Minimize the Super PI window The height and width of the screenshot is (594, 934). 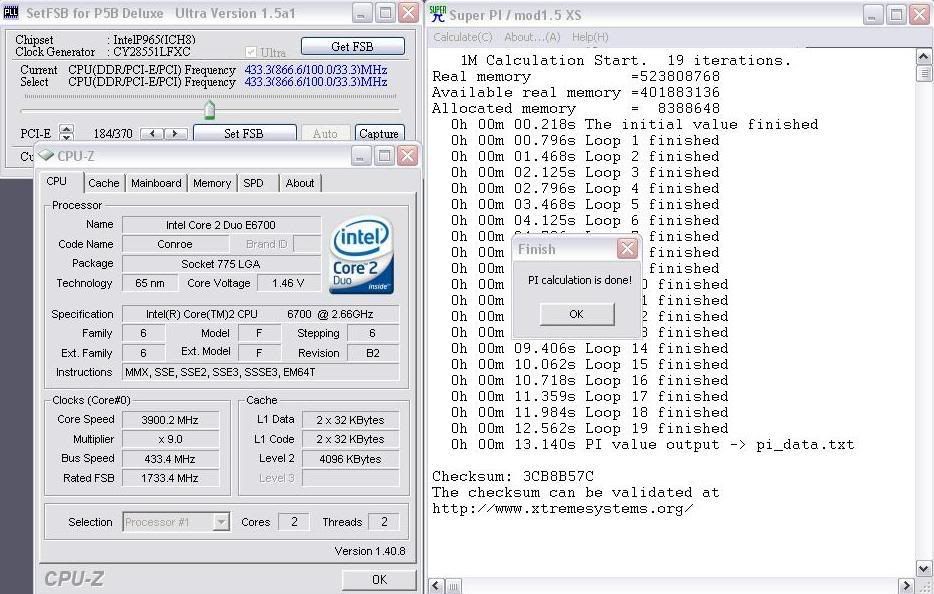(x=873, y=15)
